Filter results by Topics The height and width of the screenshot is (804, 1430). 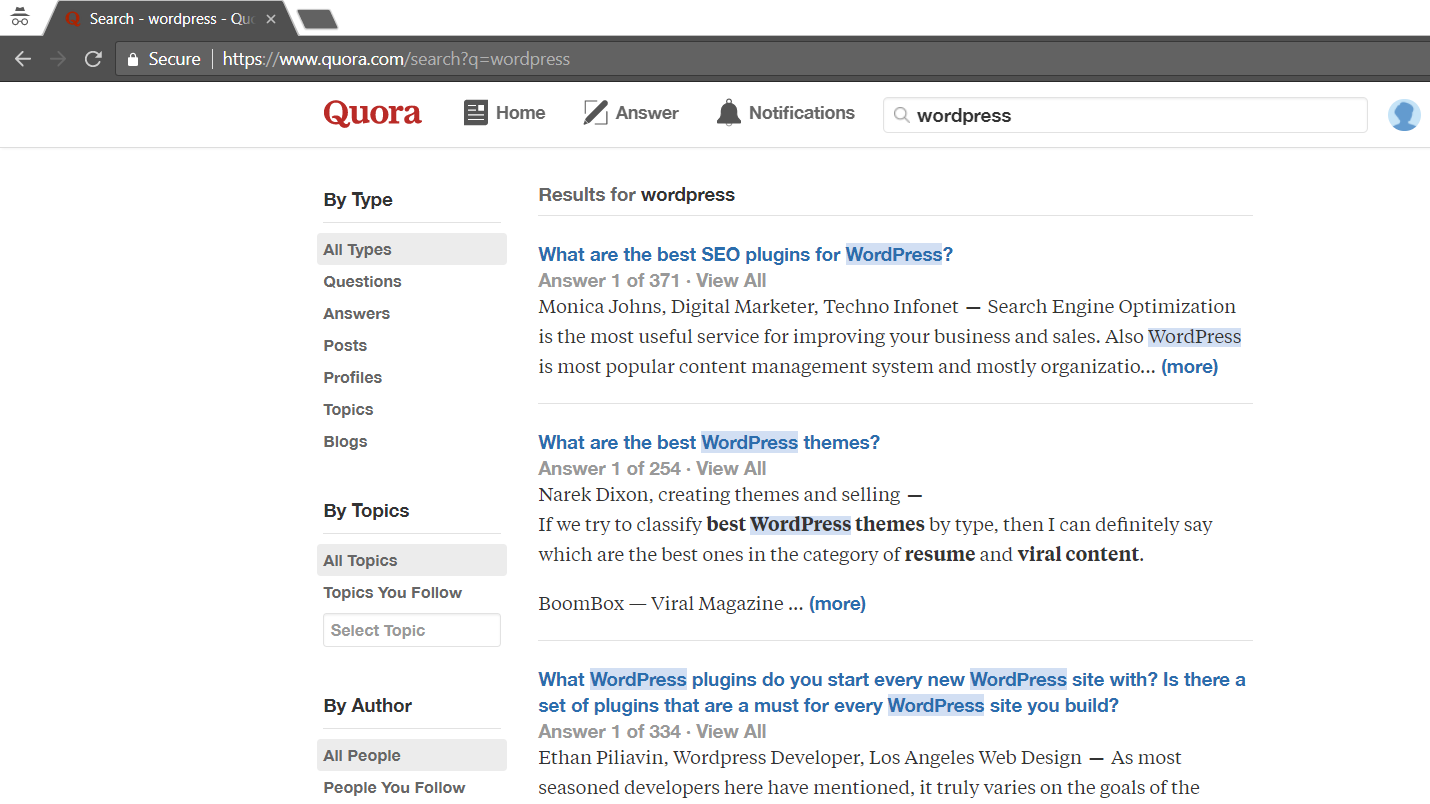348,409
